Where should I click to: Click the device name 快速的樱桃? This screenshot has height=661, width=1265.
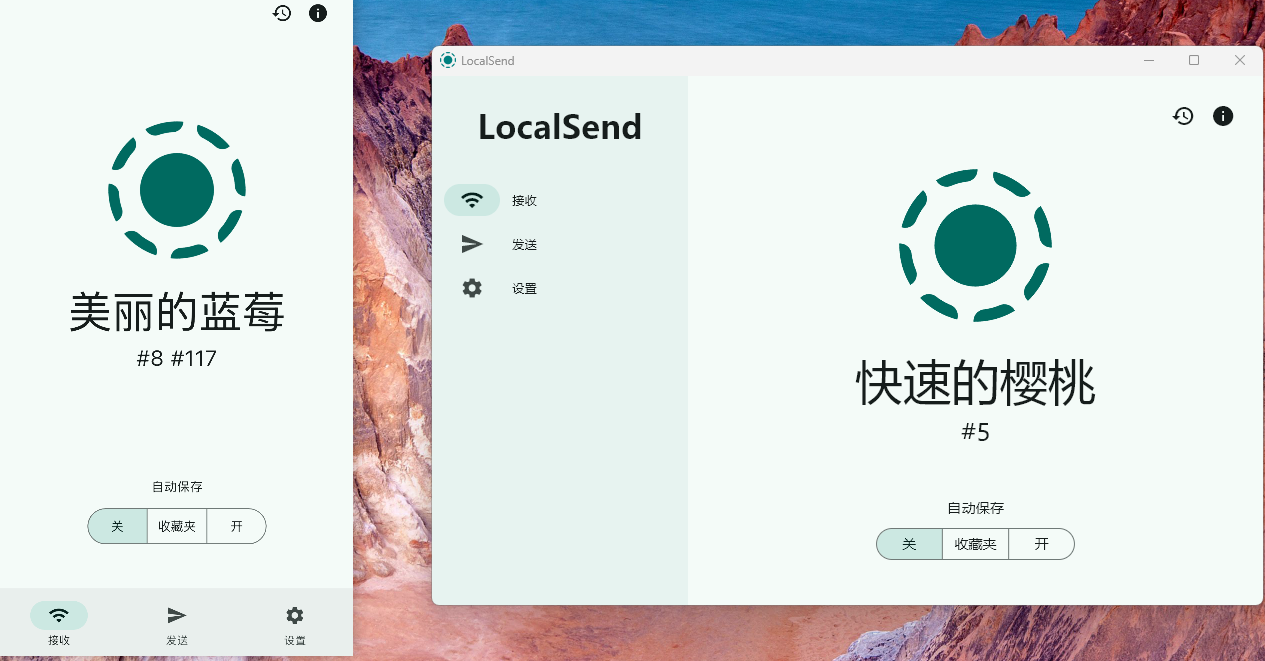coord(975,383)
